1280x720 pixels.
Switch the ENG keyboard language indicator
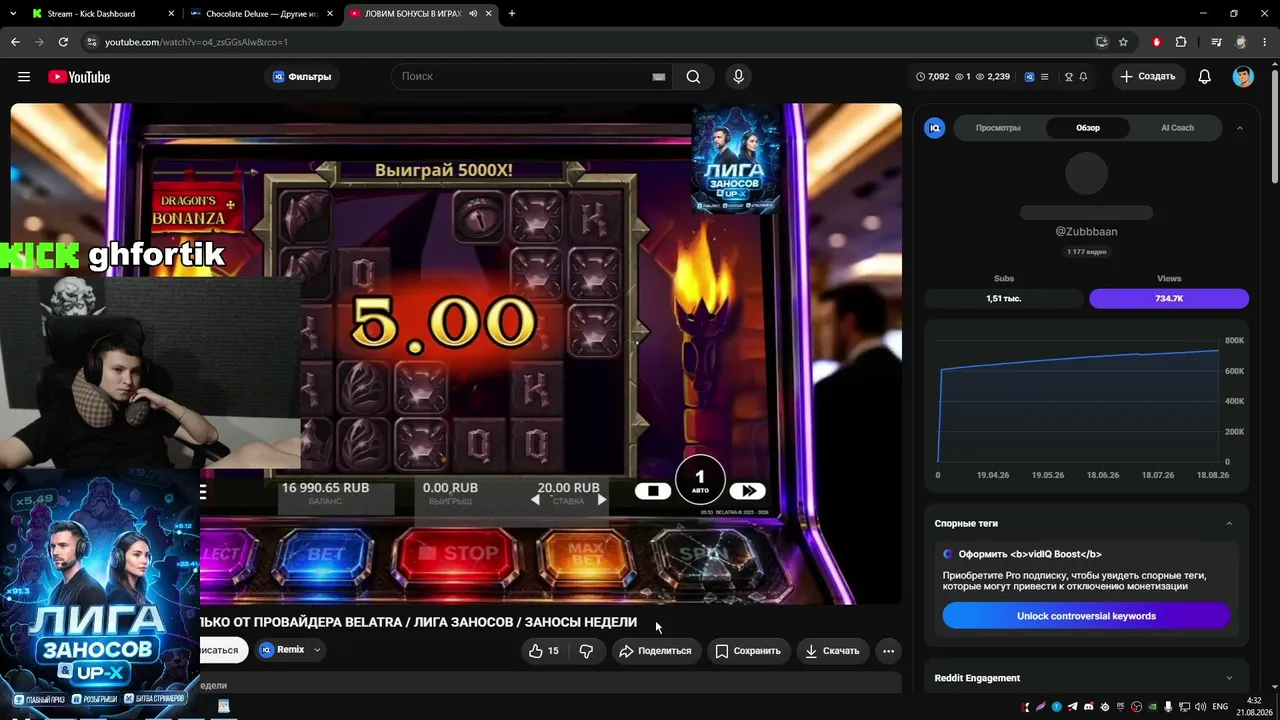1220,707
